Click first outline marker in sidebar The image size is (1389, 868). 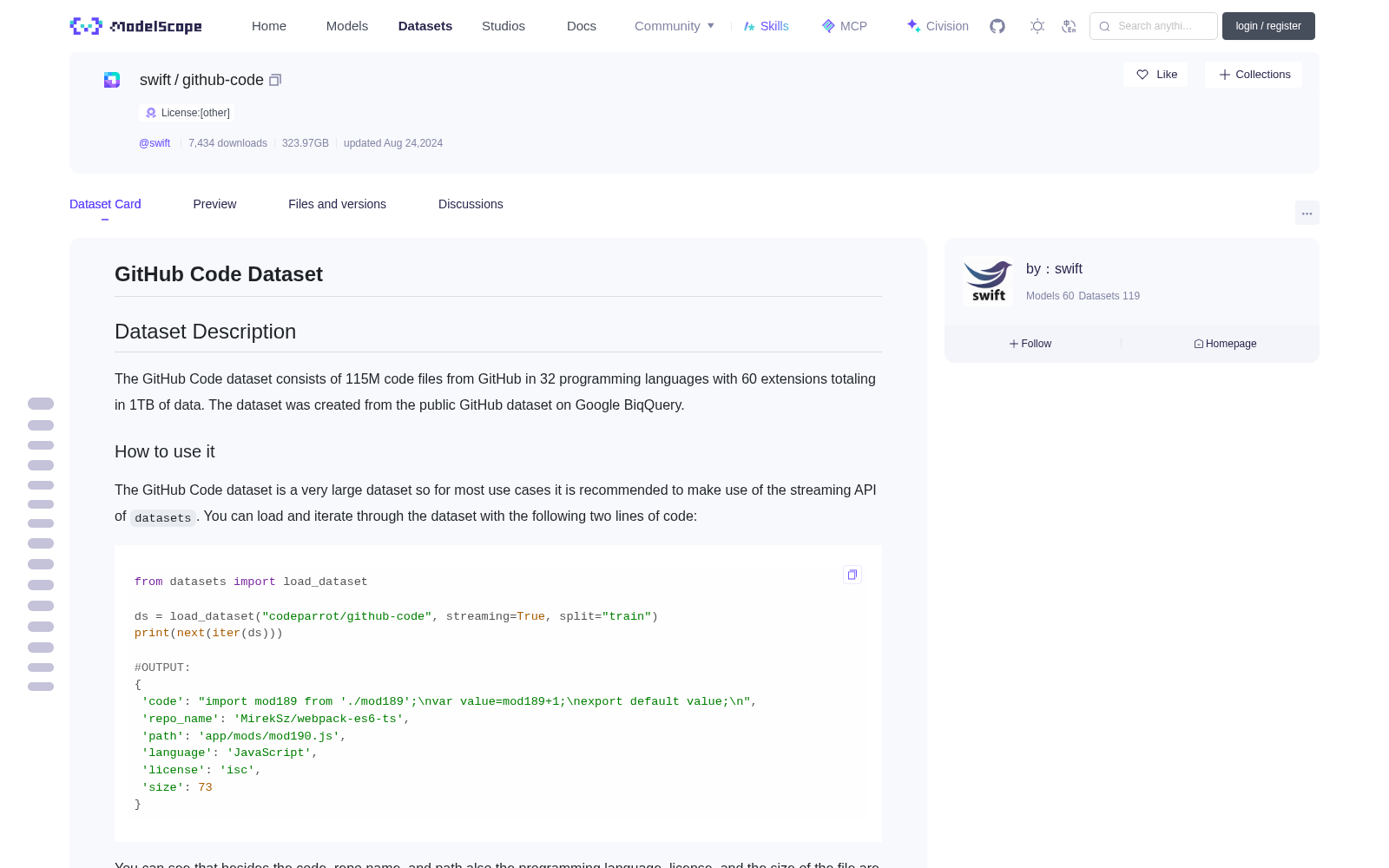click(41, 404)
